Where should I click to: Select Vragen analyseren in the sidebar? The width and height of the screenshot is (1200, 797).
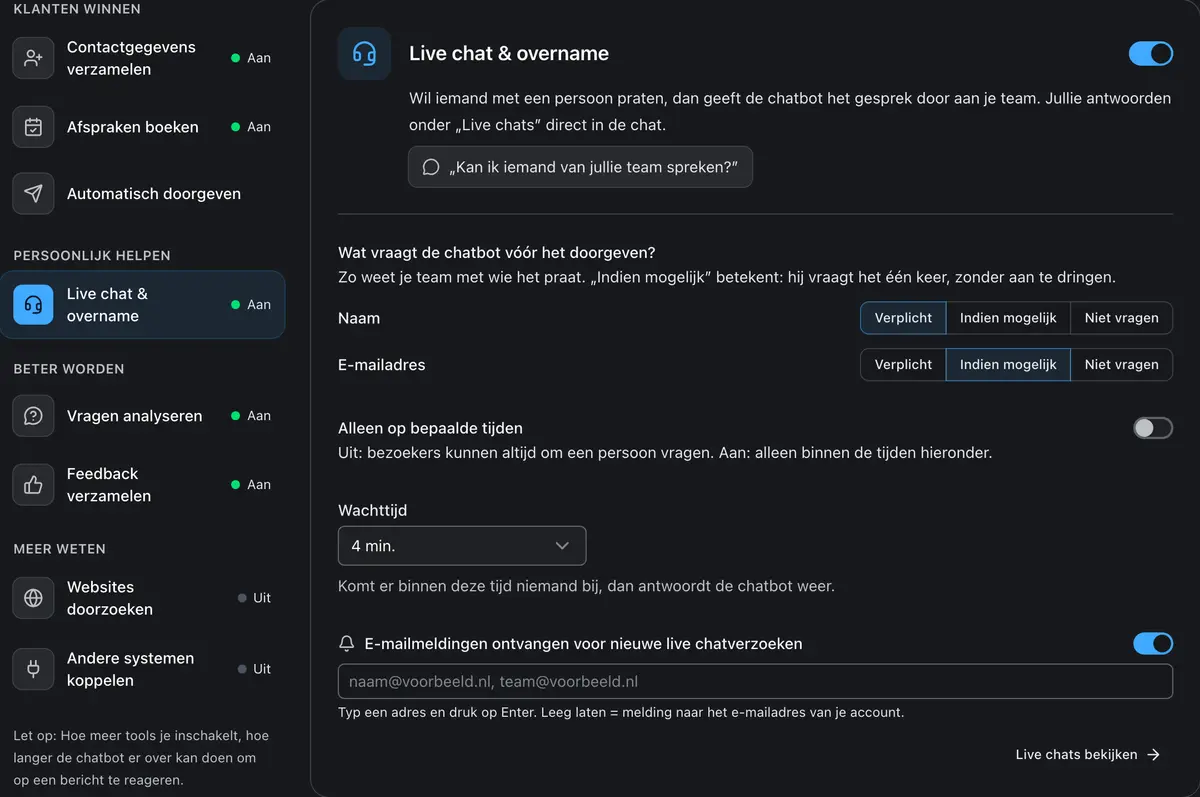pos(143,416)
